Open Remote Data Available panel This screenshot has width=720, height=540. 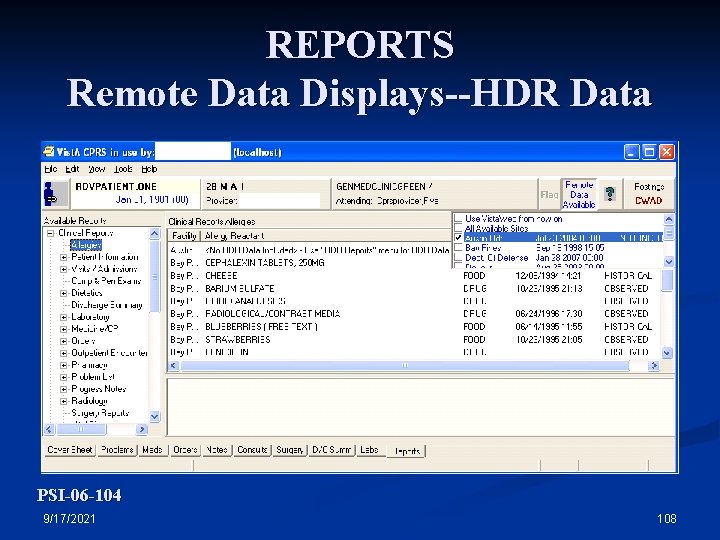579,194
